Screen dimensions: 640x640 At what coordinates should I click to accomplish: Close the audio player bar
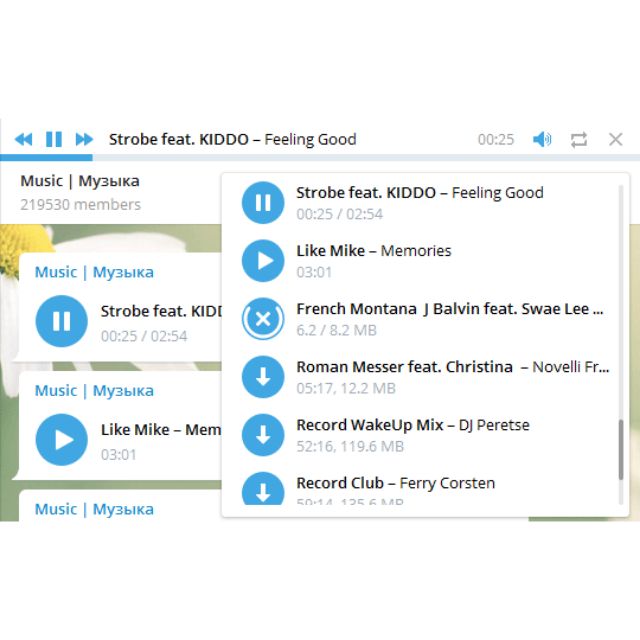pos(616,140)
